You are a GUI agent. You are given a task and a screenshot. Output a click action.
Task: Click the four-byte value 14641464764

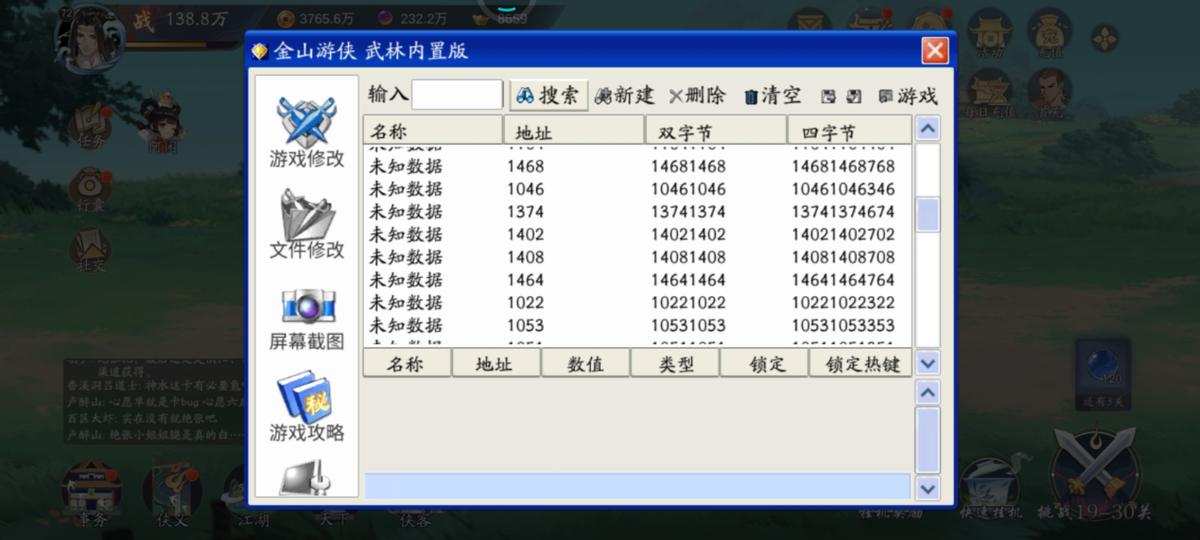(x=843, y=280)
